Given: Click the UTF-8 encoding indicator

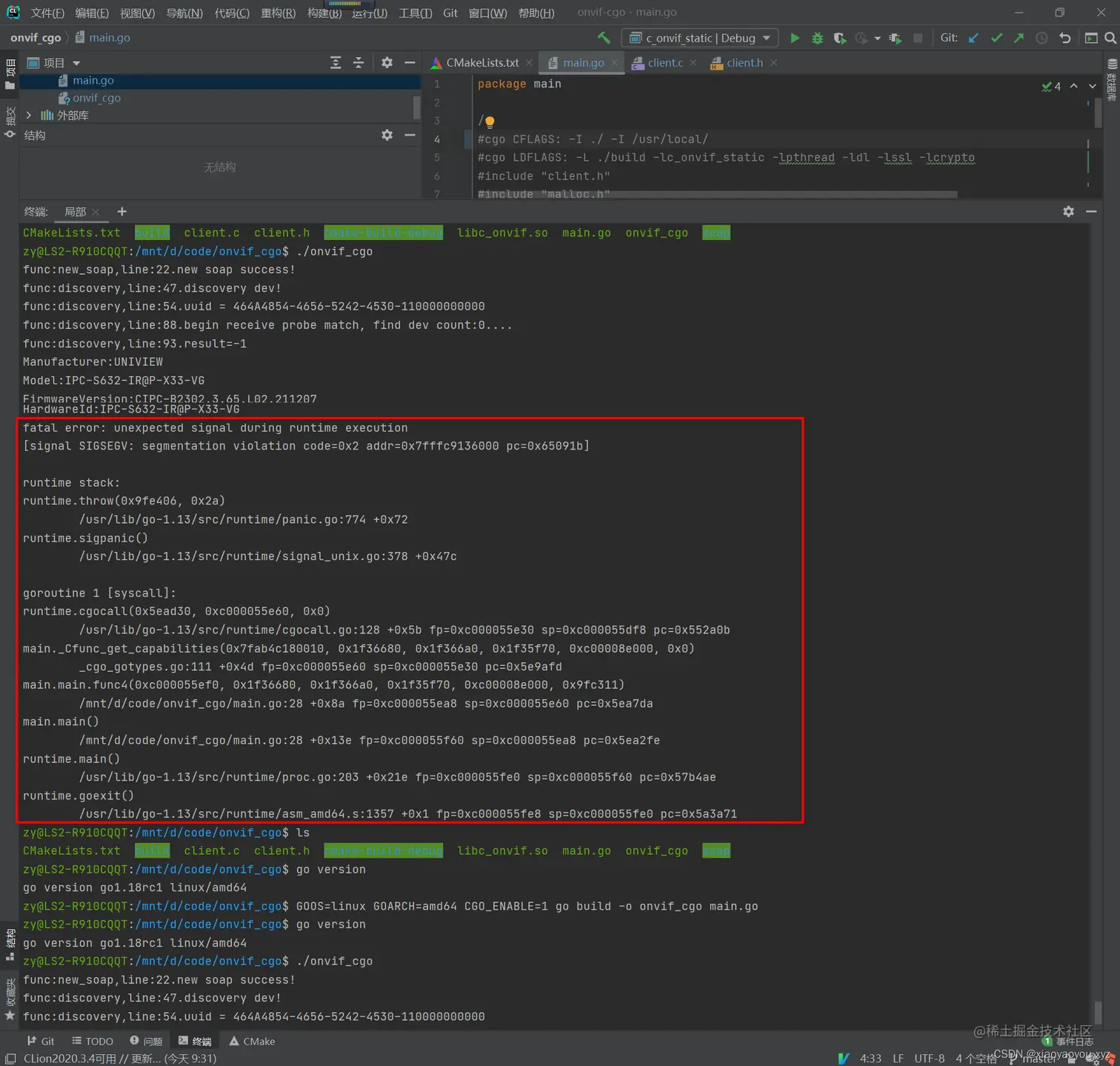Looking at the screenshot, I should pyautogui.click(x=929, y=1059).
